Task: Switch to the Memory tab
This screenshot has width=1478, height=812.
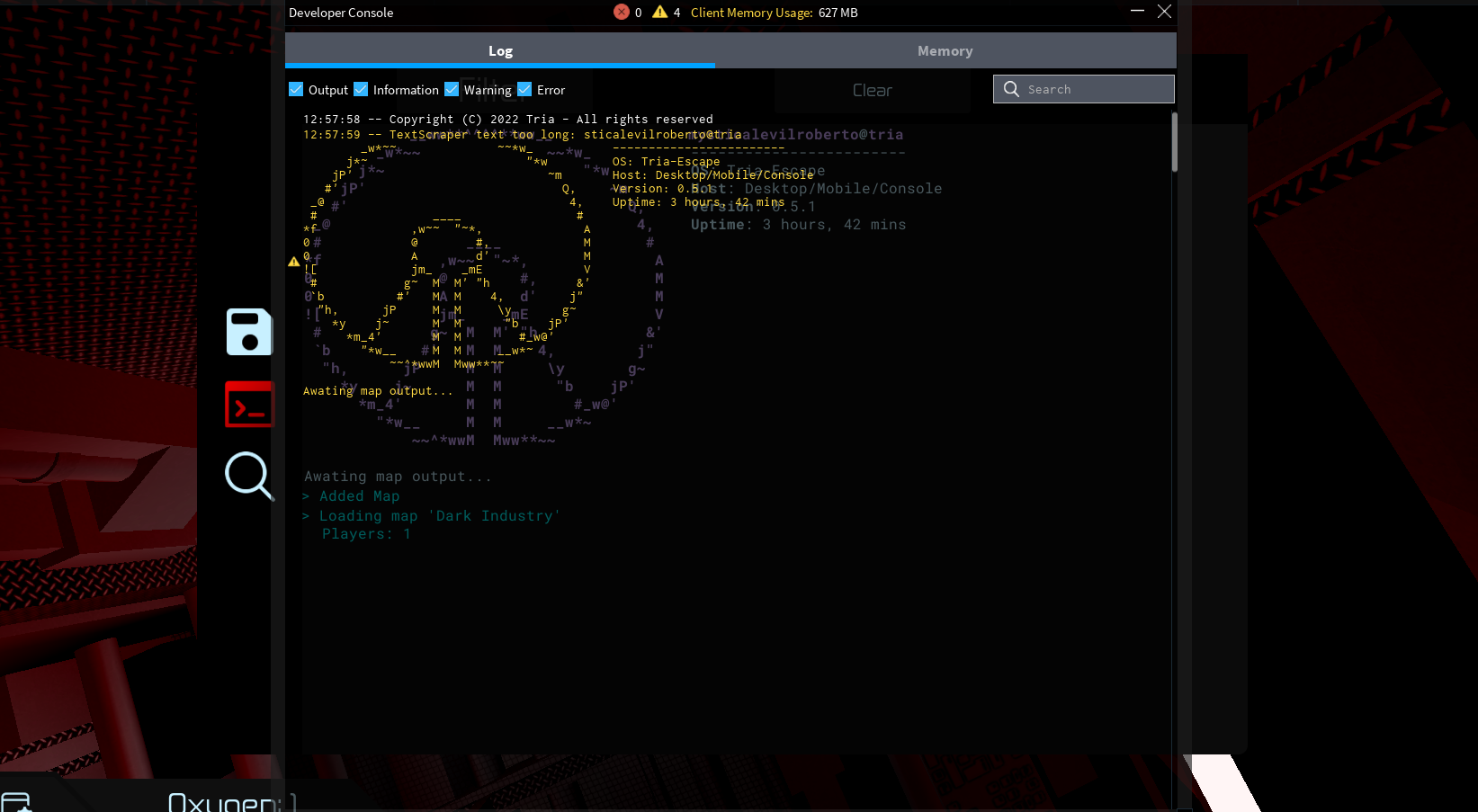Action: (x=945, y=50)
